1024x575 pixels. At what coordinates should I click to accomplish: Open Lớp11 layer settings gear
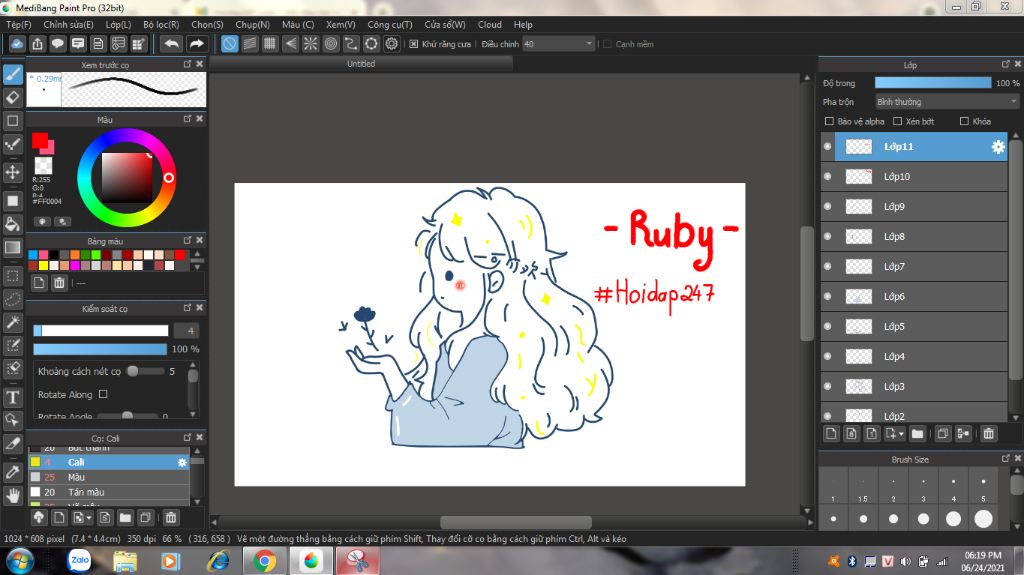(x=998, y=147)
